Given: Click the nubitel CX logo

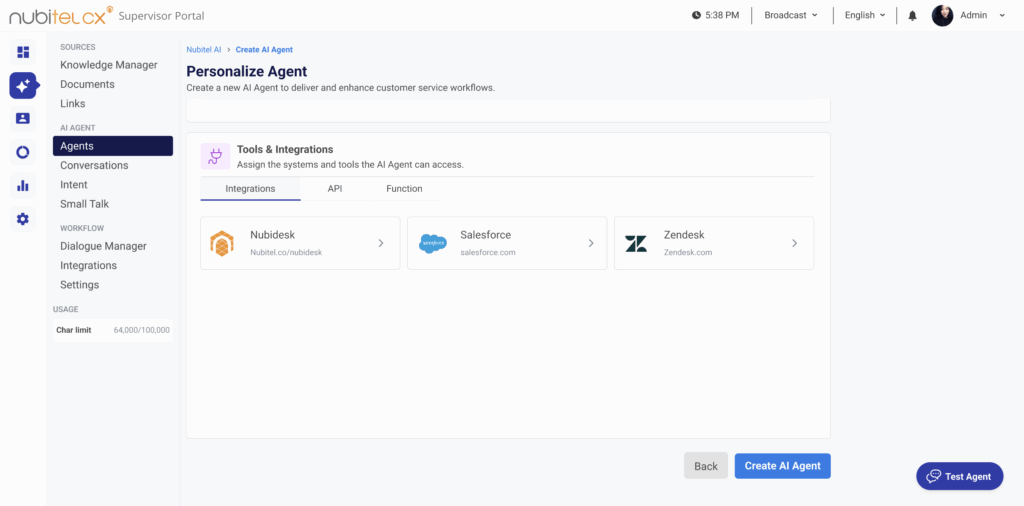Looking at the screenshot, I should pos(60,16).
